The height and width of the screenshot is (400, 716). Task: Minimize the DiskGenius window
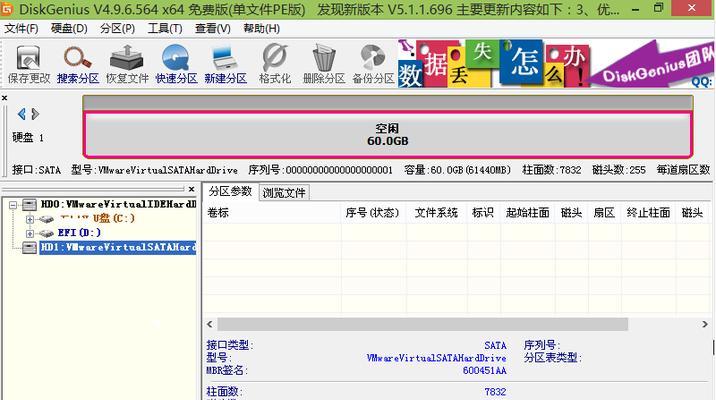click(x=635, y=9)
